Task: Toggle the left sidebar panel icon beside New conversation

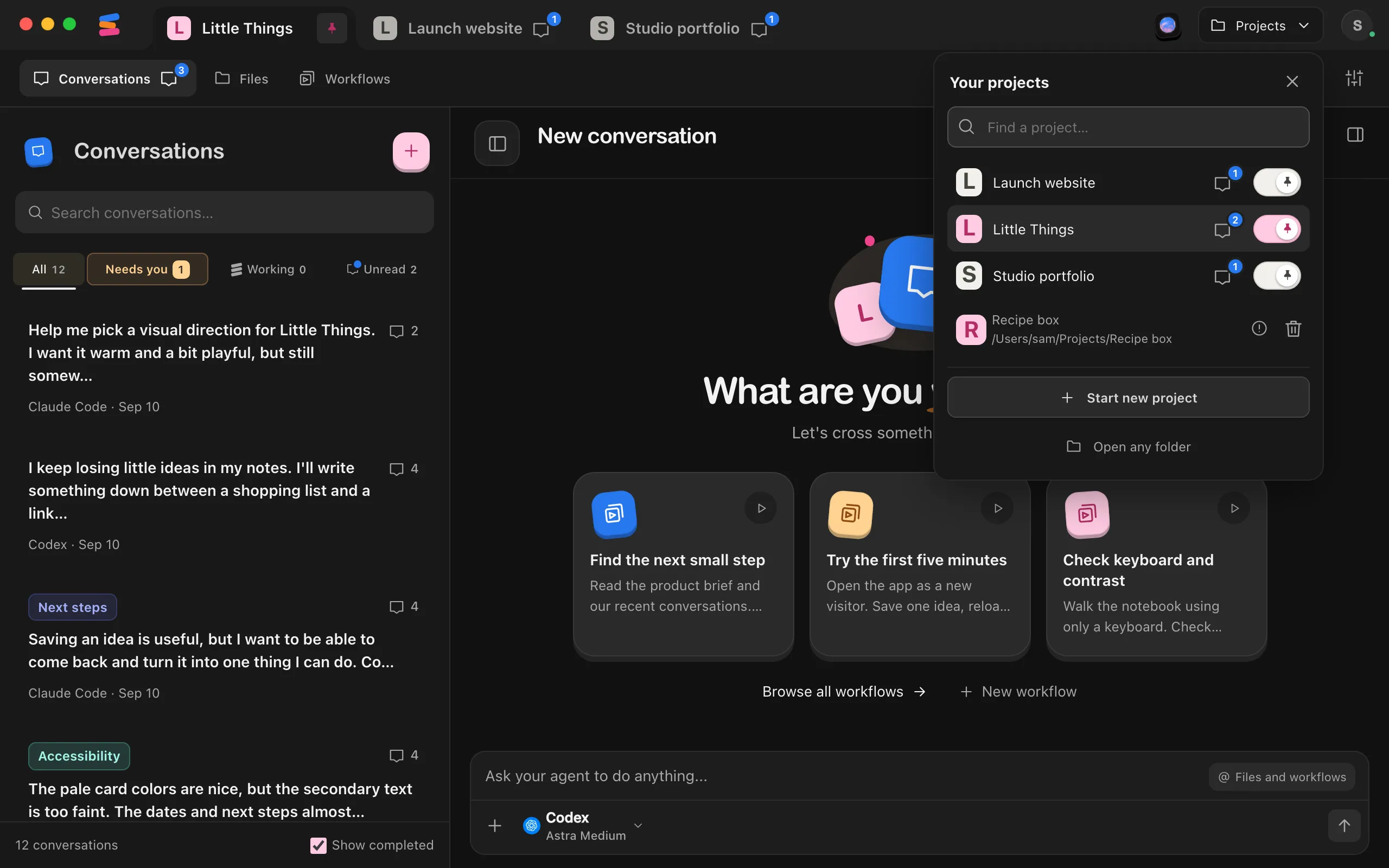Action: [x=497, y=144]
